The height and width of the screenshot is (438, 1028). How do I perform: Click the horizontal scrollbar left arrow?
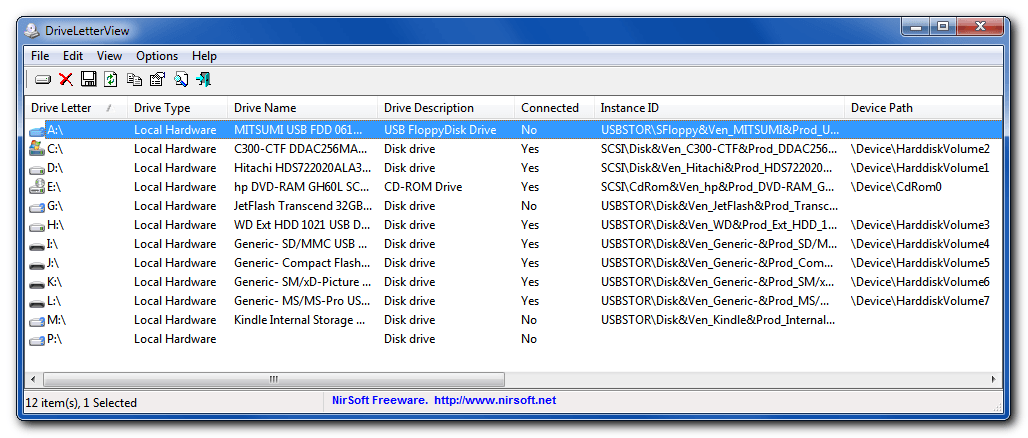point(35,379)
